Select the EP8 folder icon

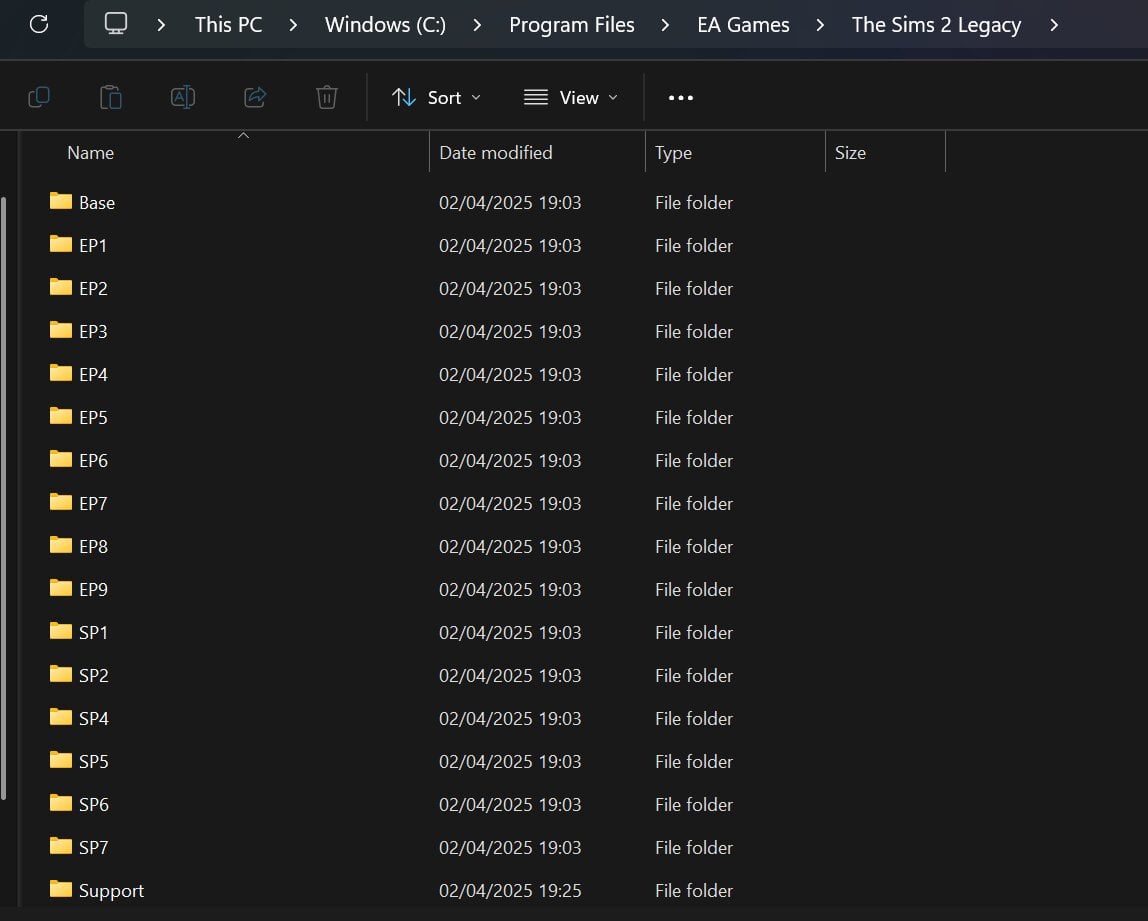(x=61, y=545)
